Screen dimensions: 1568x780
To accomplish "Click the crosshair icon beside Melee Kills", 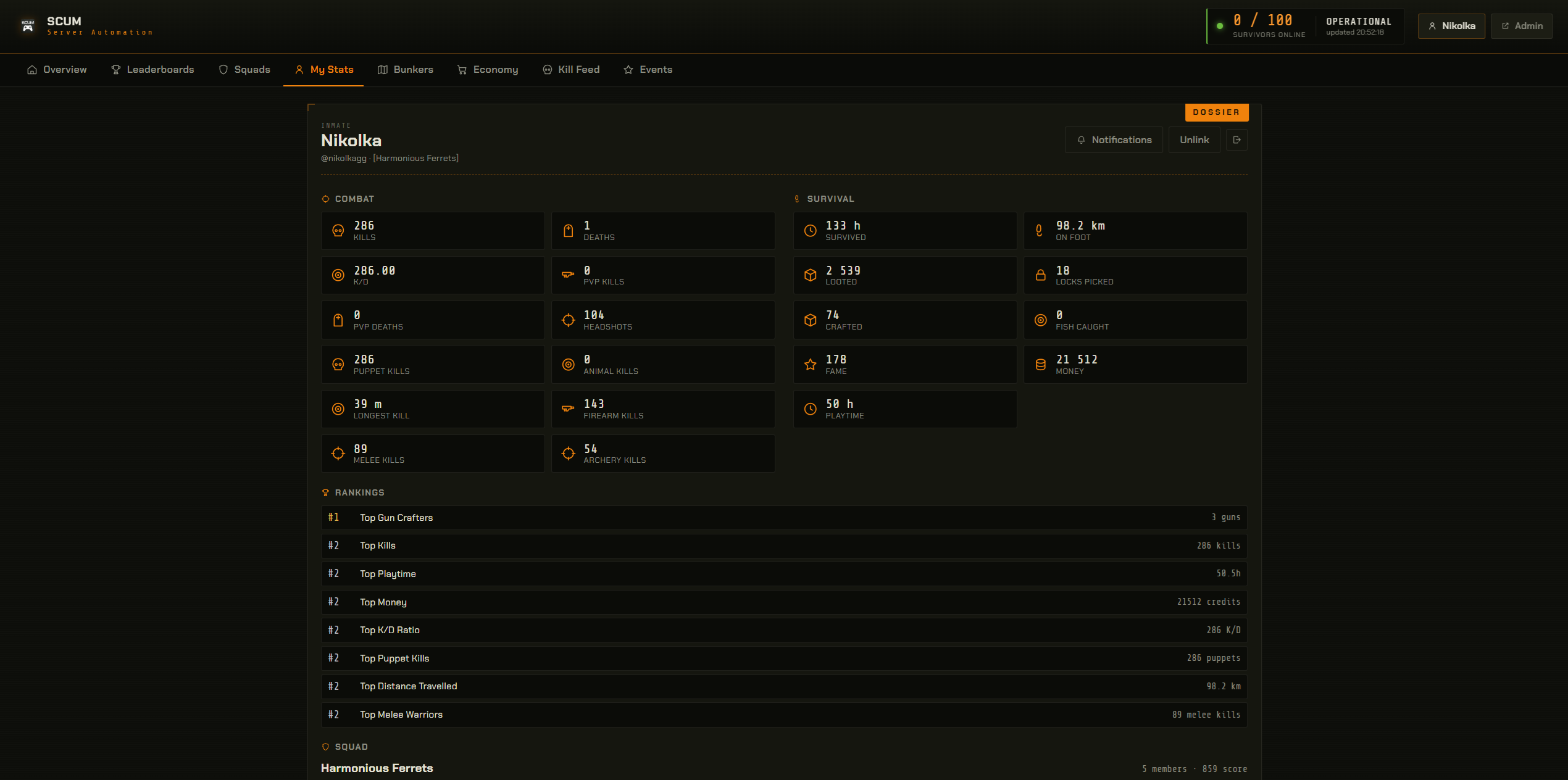I will tap(338, 454).
